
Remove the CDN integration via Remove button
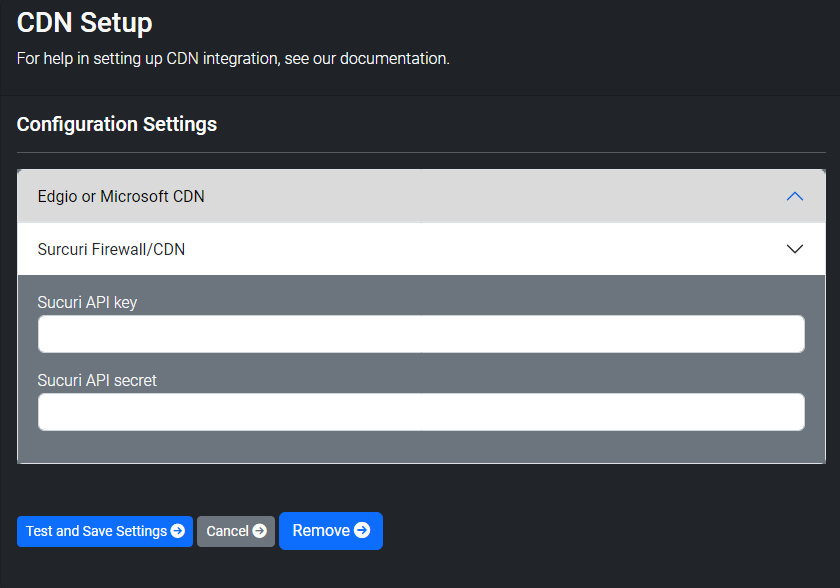click(331, 531)
